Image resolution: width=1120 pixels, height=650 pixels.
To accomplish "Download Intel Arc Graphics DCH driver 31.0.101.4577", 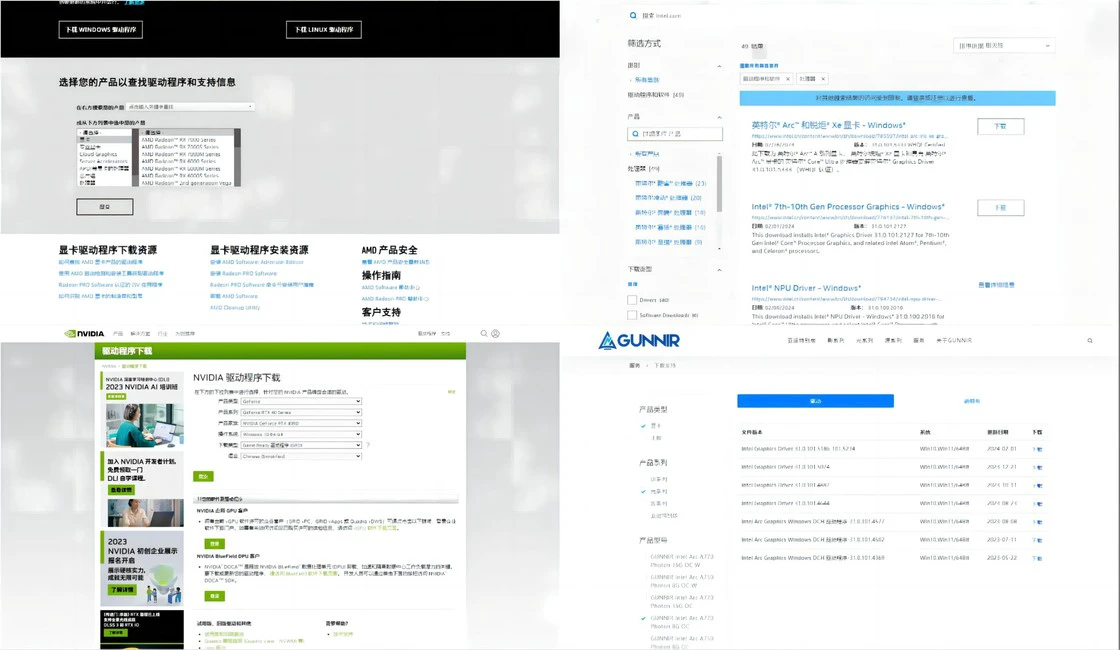I will 1038,521.
